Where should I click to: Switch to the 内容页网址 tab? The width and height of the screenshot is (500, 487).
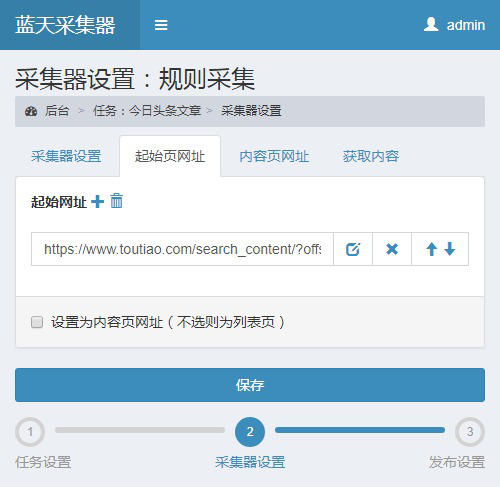click(x=274, y=156)
